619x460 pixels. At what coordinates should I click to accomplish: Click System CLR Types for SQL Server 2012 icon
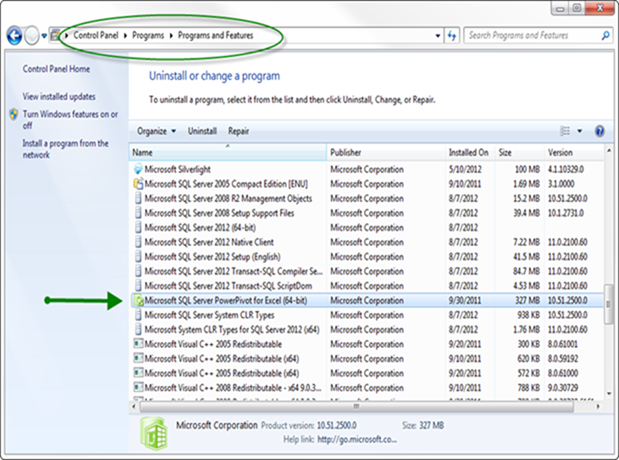(x=138, y=330)
